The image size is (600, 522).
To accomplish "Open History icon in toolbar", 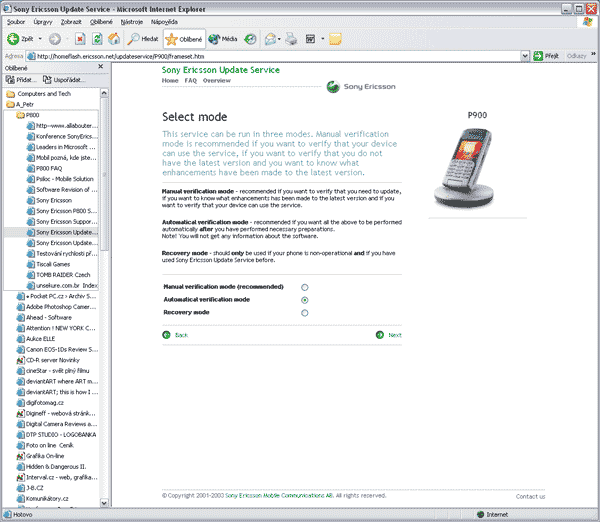I will tap(250, 39).
